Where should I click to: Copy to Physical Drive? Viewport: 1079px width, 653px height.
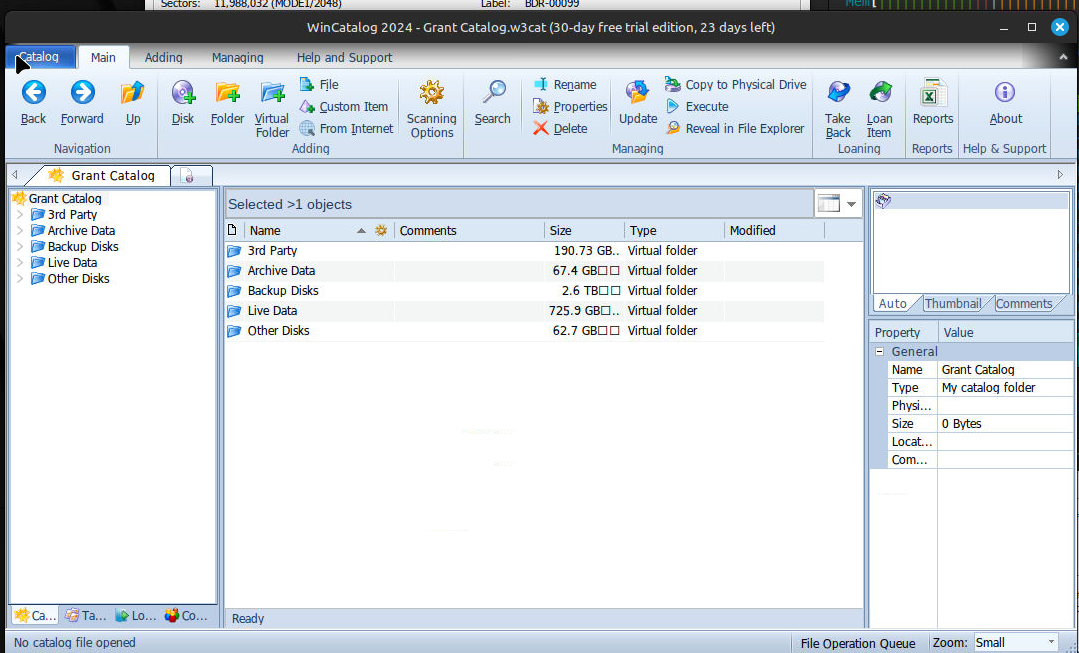pos(736,85)
